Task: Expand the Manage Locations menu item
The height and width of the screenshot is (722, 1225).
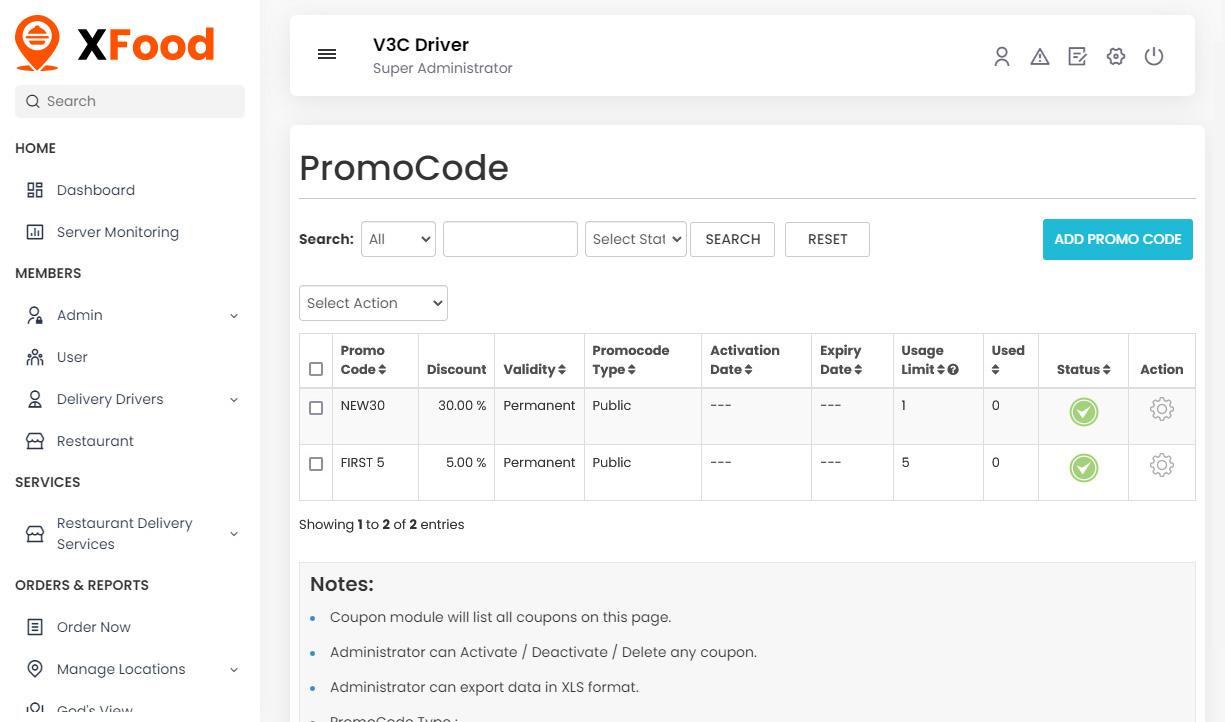Action: pyautogui.click(x=120, y=669)
